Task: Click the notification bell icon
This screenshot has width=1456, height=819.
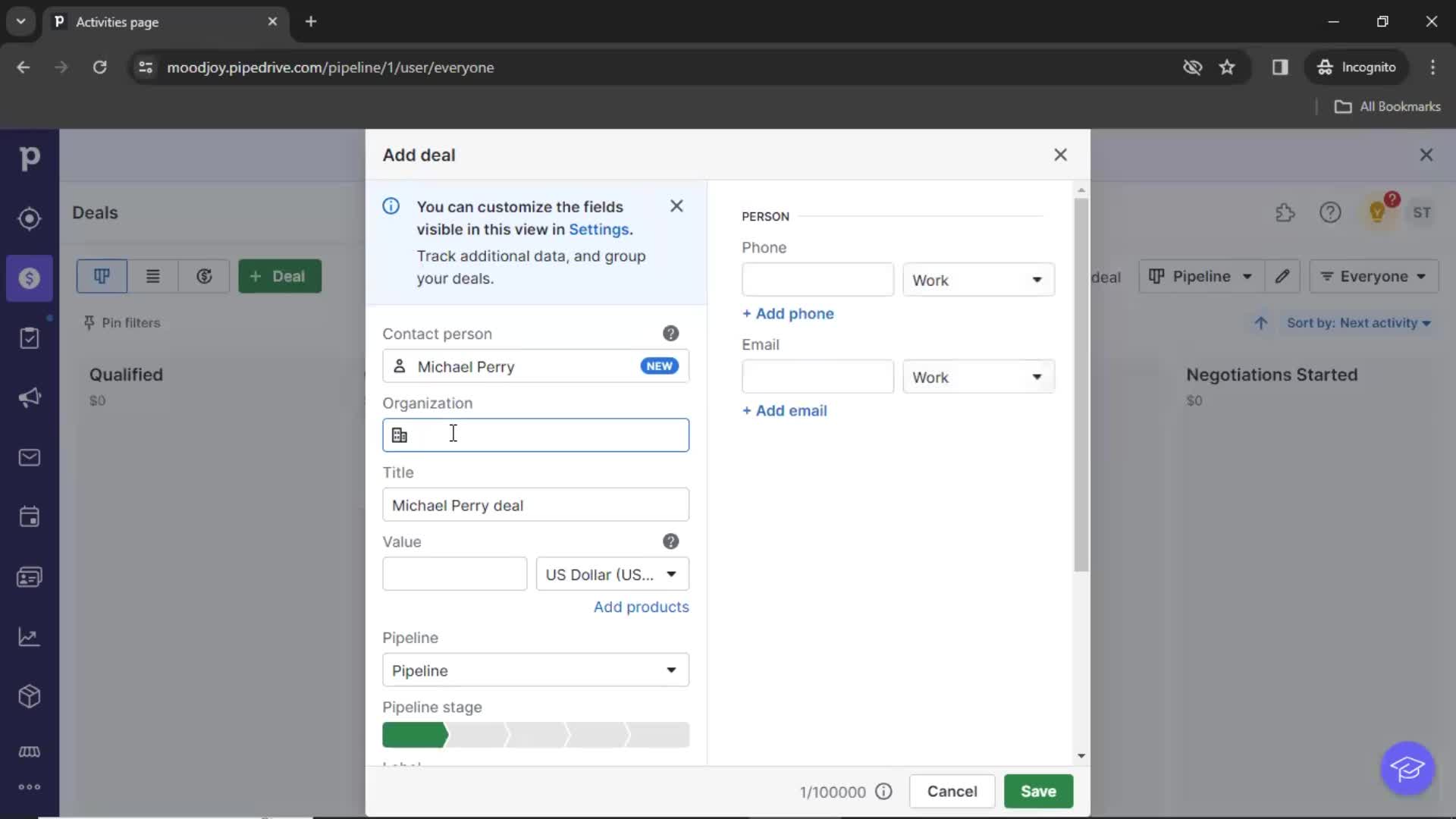Action: pyautogui.click(x=1378, y=211)
